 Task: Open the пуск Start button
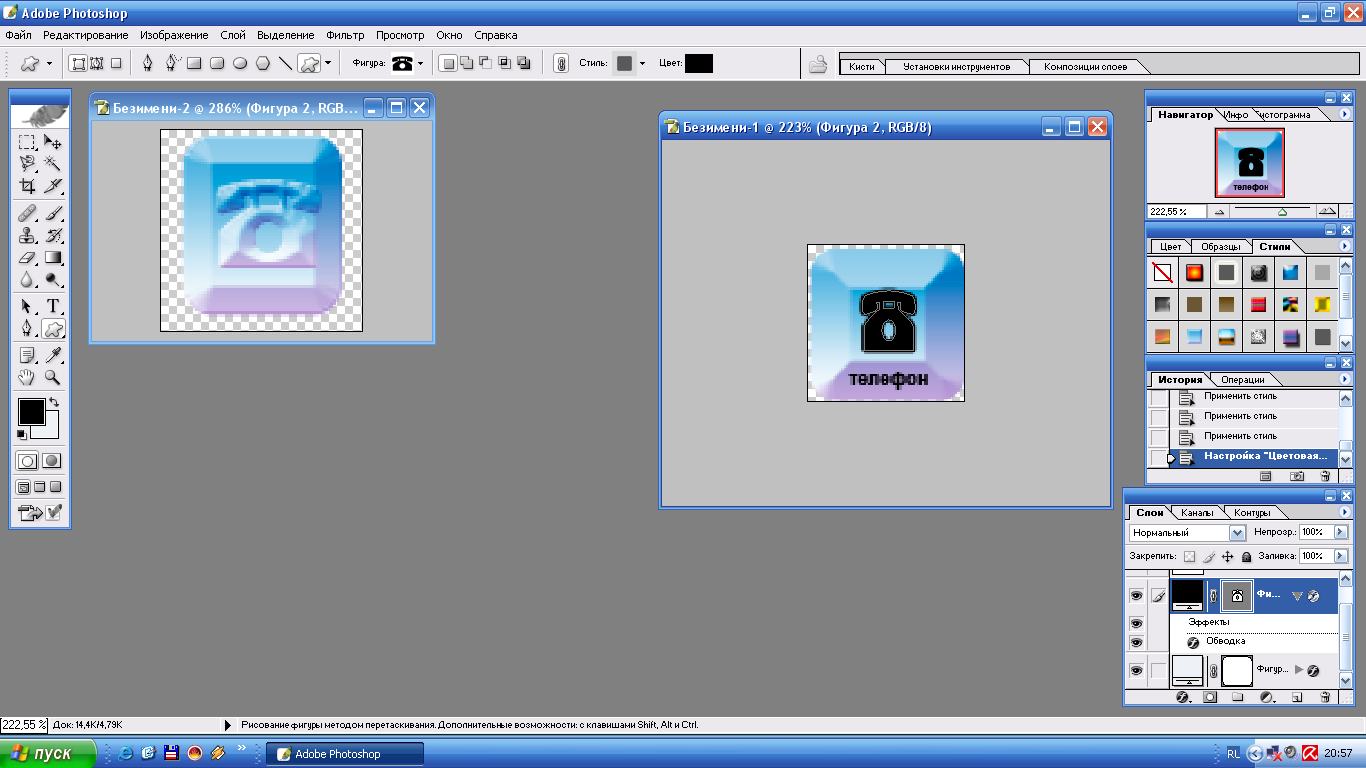coord(48,754)
